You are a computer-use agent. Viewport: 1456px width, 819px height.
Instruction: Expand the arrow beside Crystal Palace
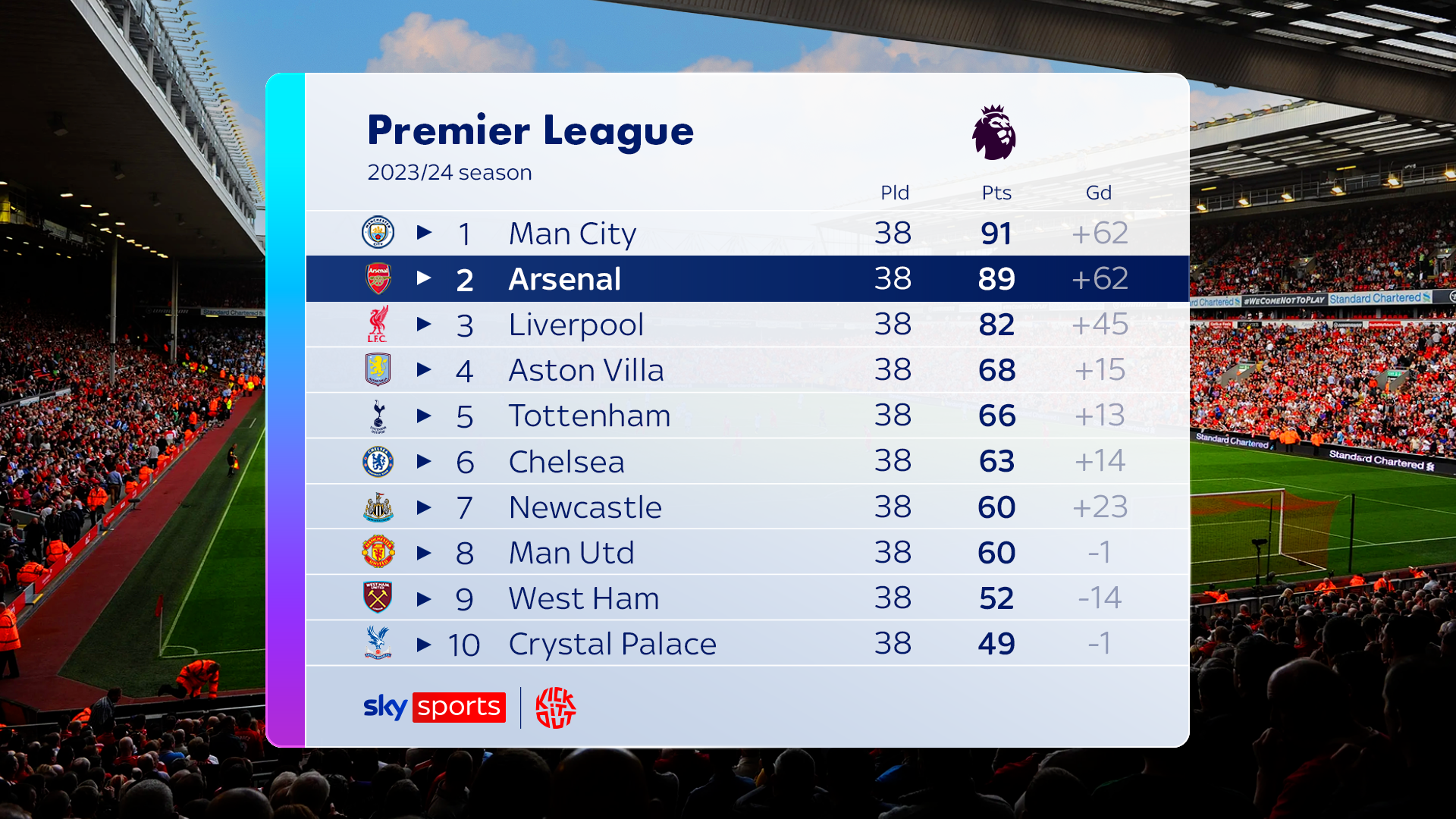tap(424, 645)
